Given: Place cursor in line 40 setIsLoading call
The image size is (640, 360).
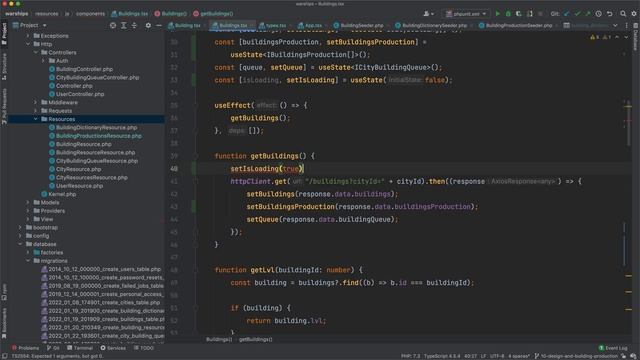Looking at the screenshot, I should (267, 169).
